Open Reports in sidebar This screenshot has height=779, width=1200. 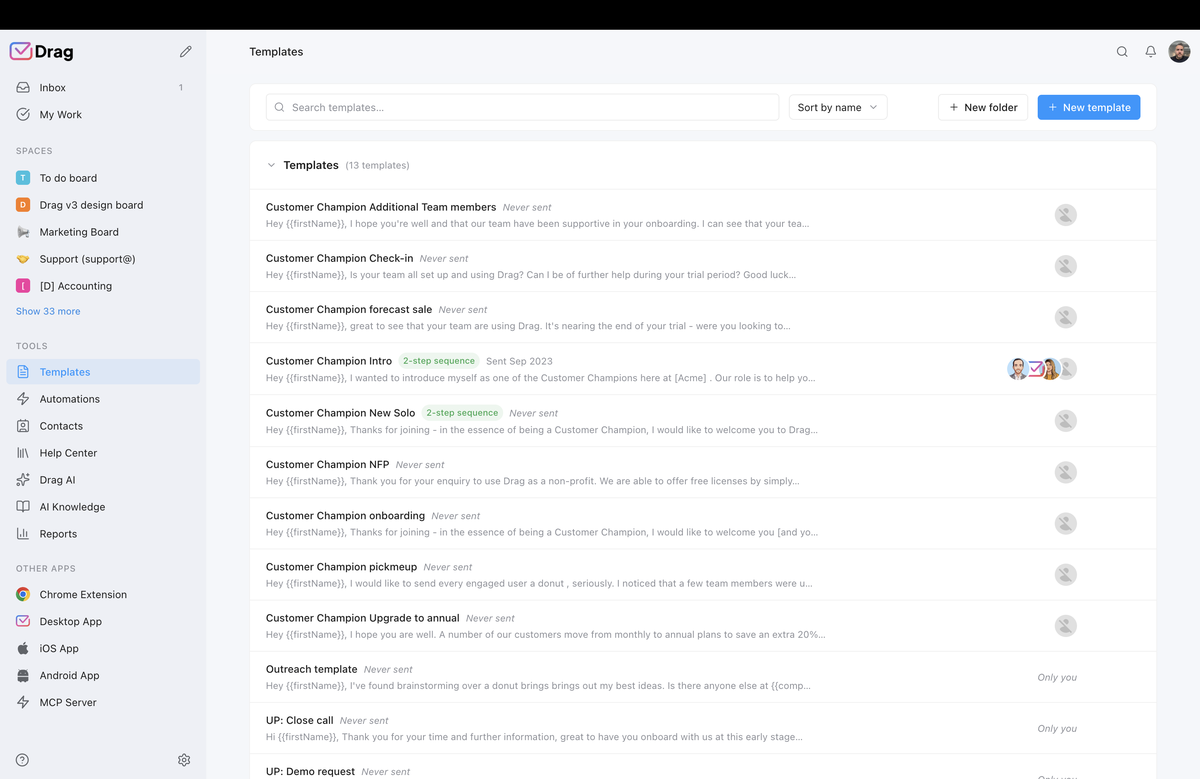[103, 534]
